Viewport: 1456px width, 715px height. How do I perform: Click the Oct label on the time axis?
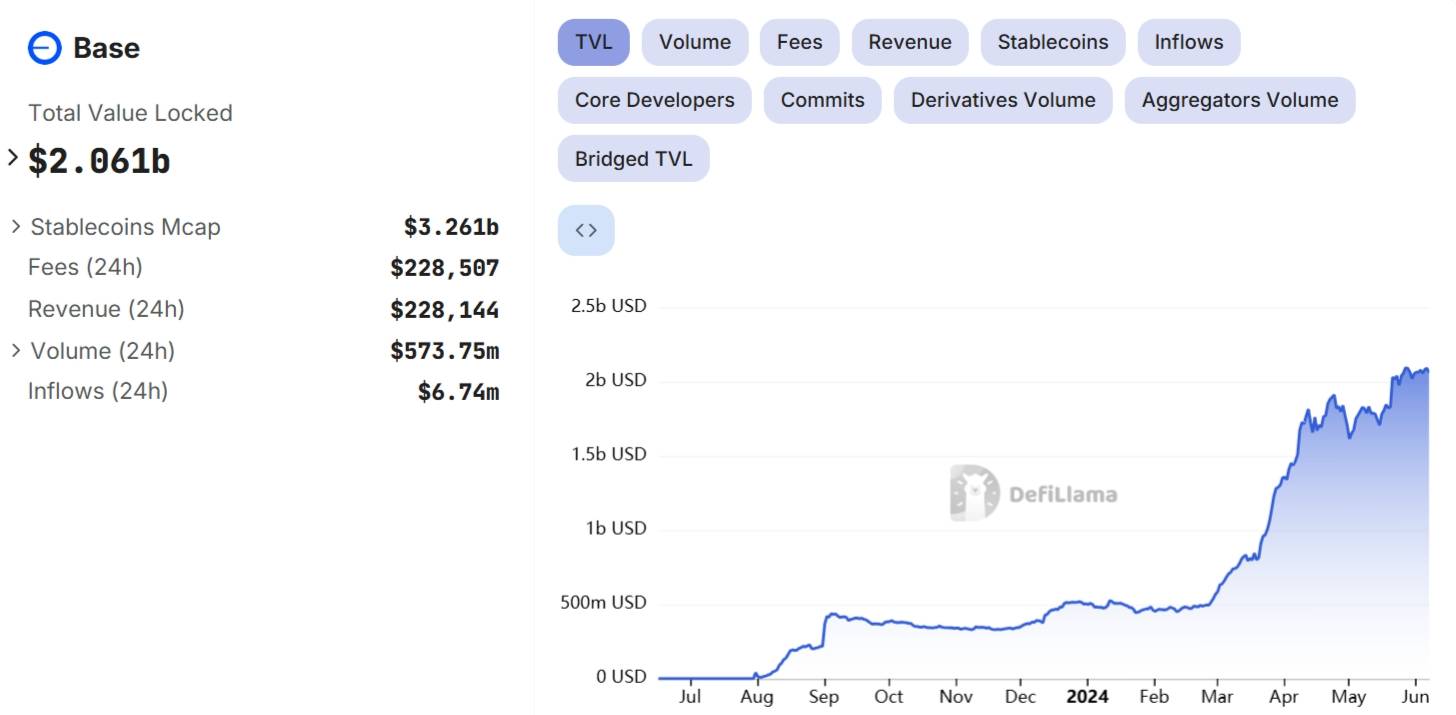tap(888, 697)
